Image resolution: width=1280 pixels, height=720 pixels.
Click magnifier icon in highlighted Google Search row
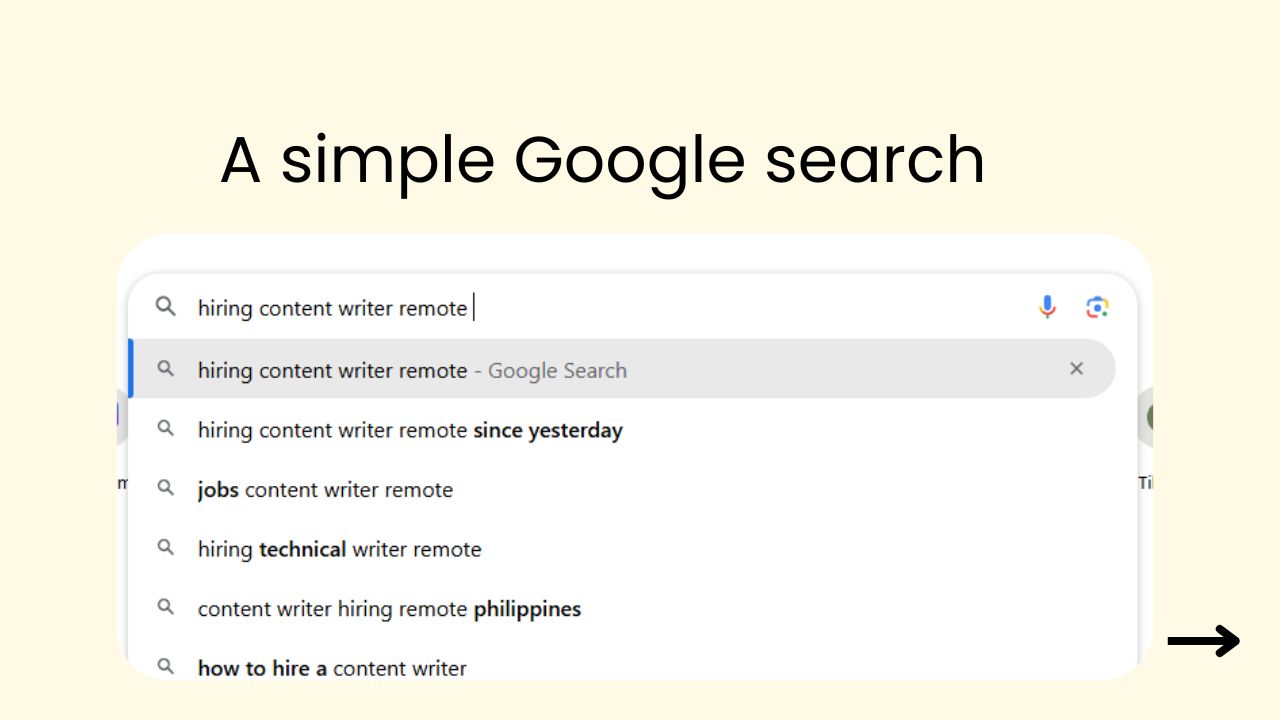tap(166, 369)
